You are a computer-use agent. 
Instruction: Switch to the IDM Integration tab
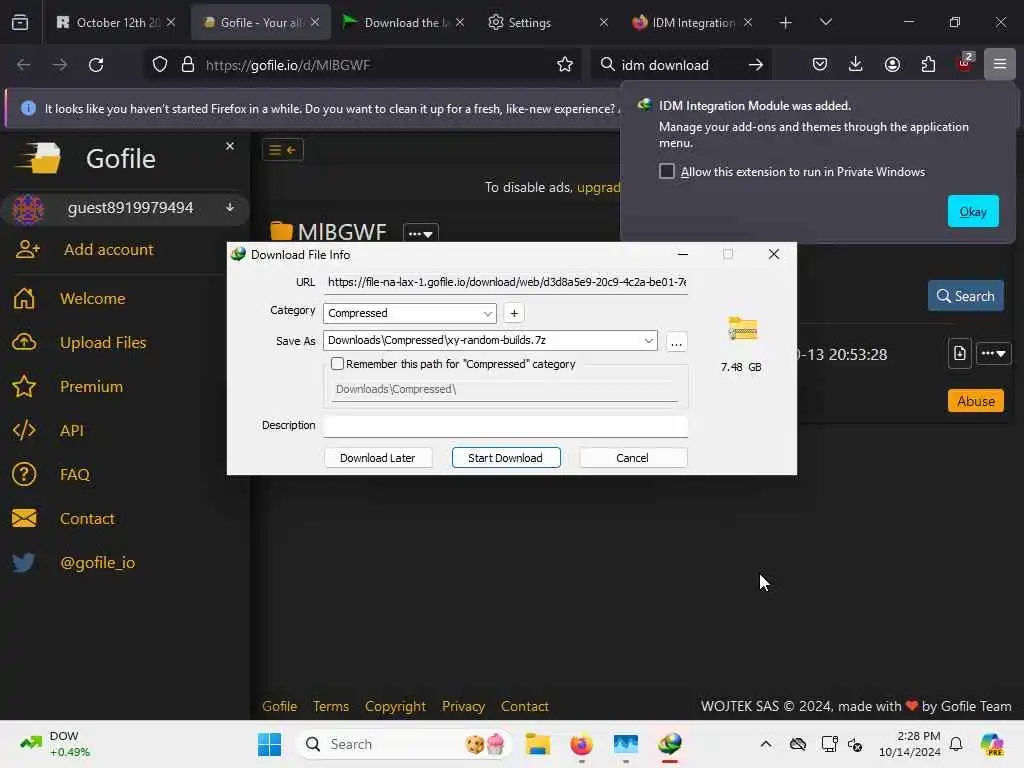coord(692,23)
